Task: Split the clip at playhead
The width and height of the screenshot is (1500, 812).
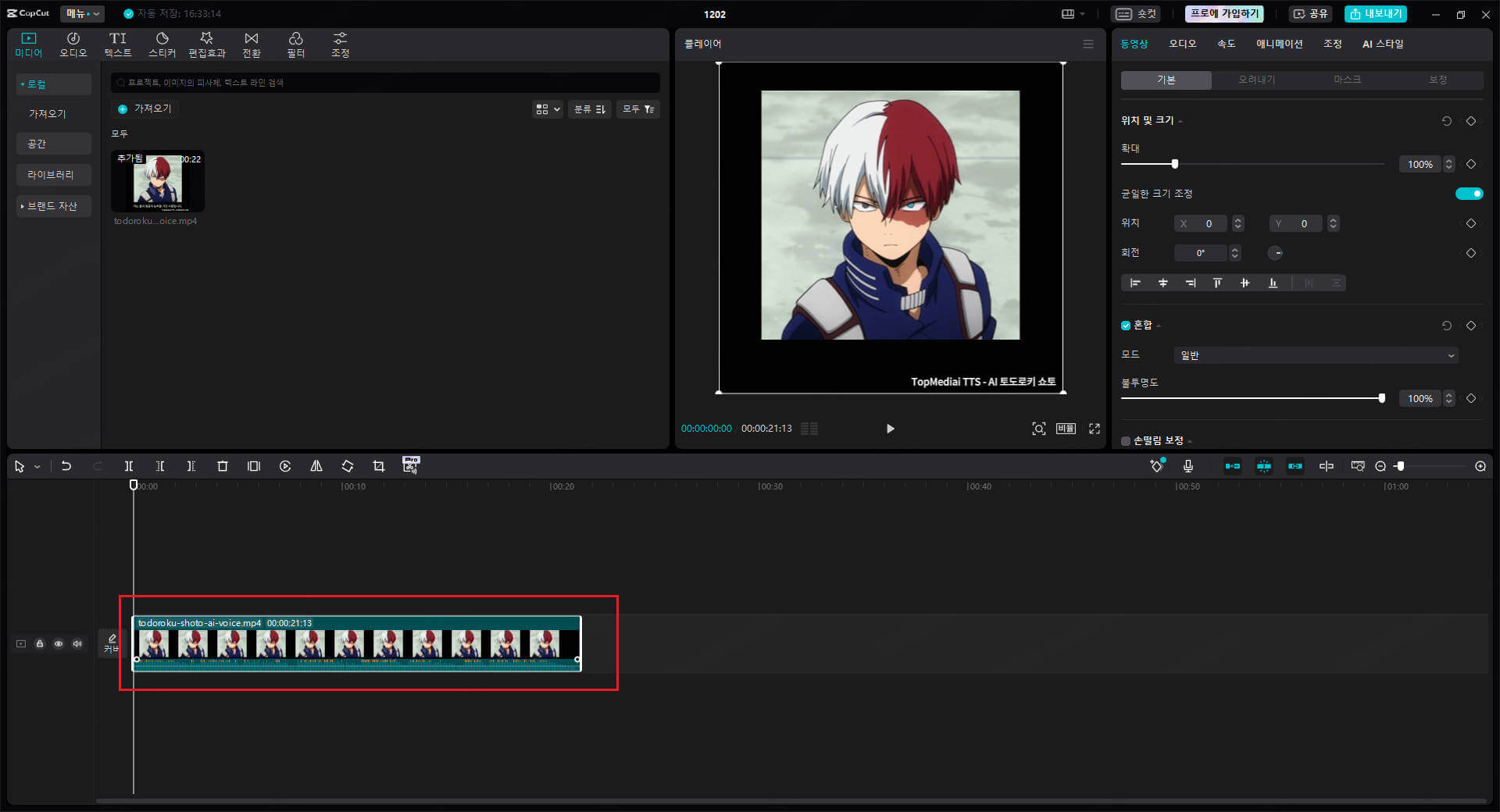Action: click(129, 466)
